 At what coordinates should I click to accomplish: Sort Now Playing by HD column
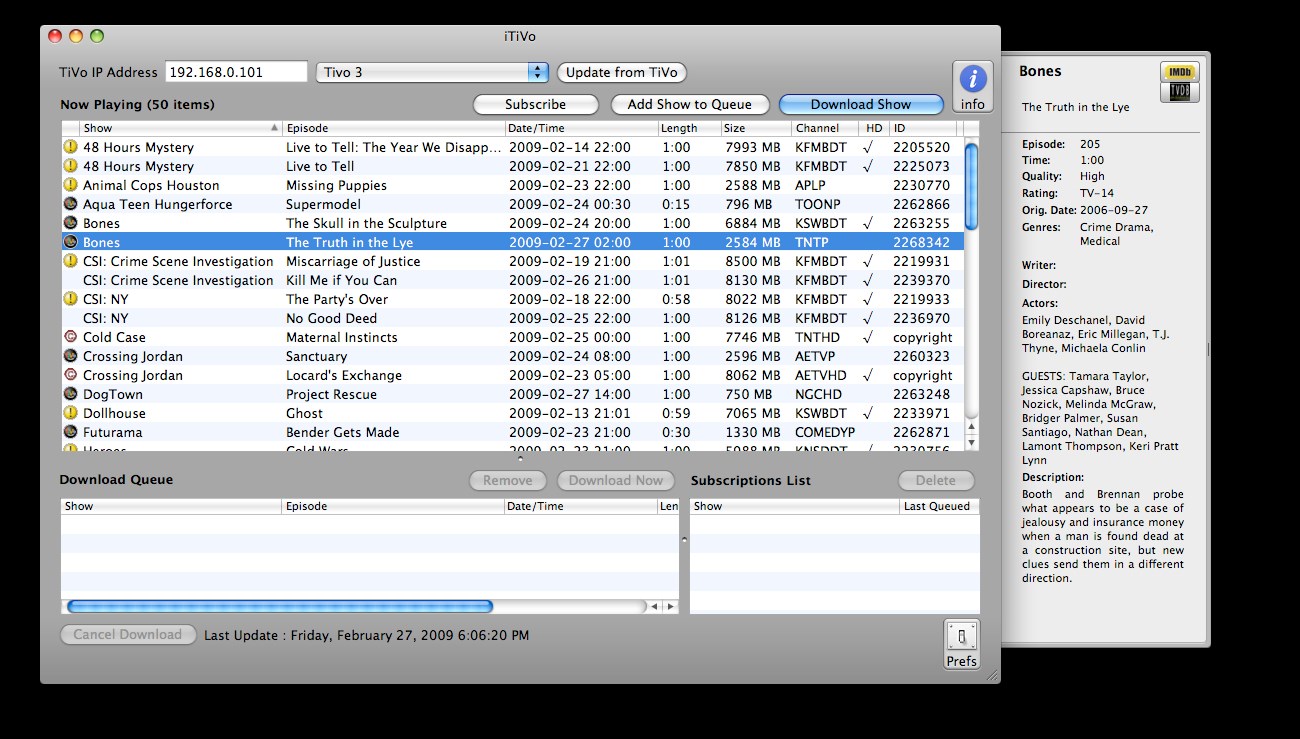click(x=874, y=128)
